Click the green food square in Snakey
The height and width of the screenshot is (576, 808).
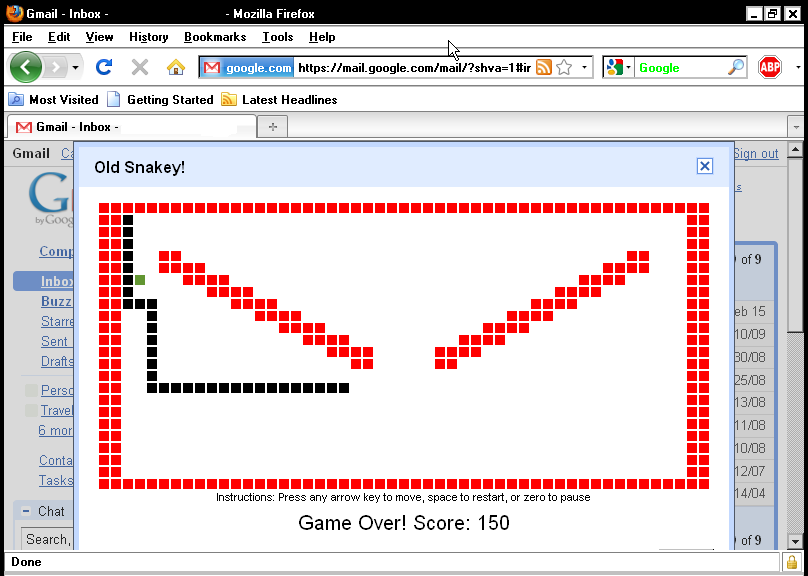140,280
